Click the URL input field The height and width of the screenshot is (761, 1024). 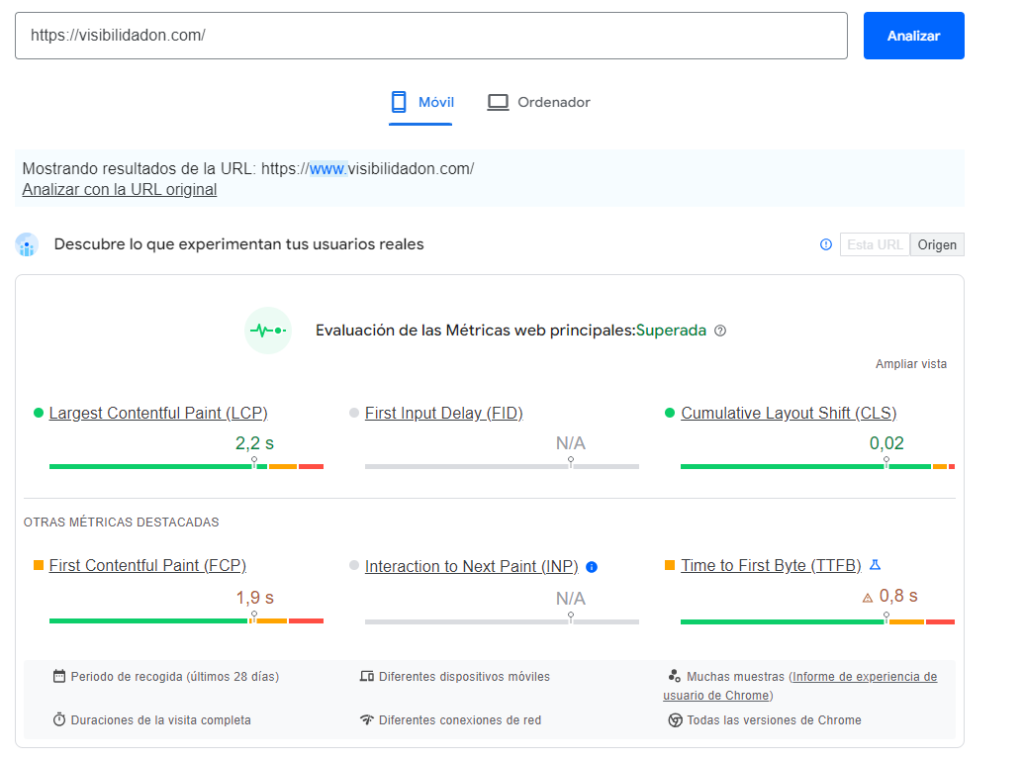point(430,36)
